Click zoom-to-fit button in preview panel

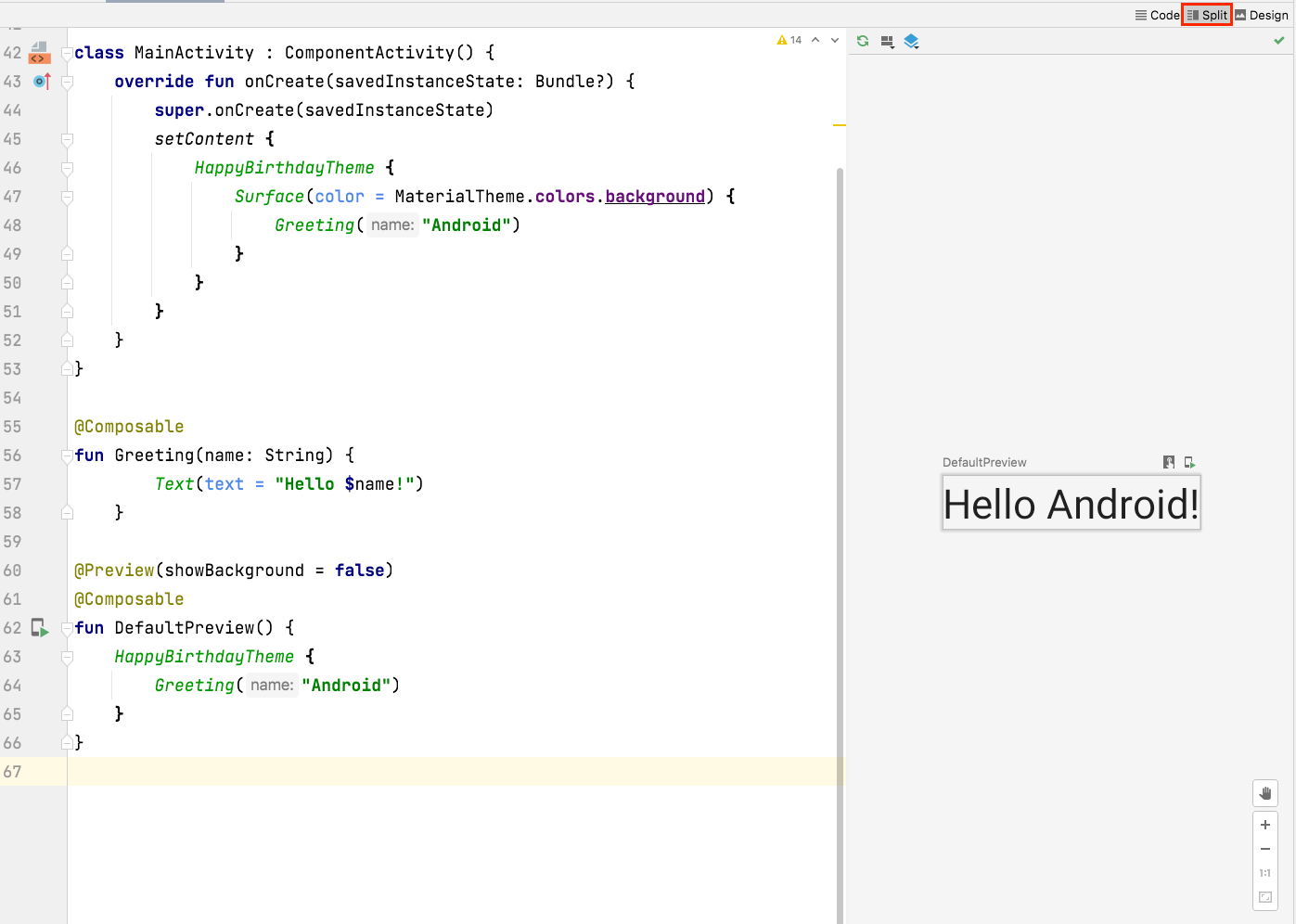tap(1264, 897)
